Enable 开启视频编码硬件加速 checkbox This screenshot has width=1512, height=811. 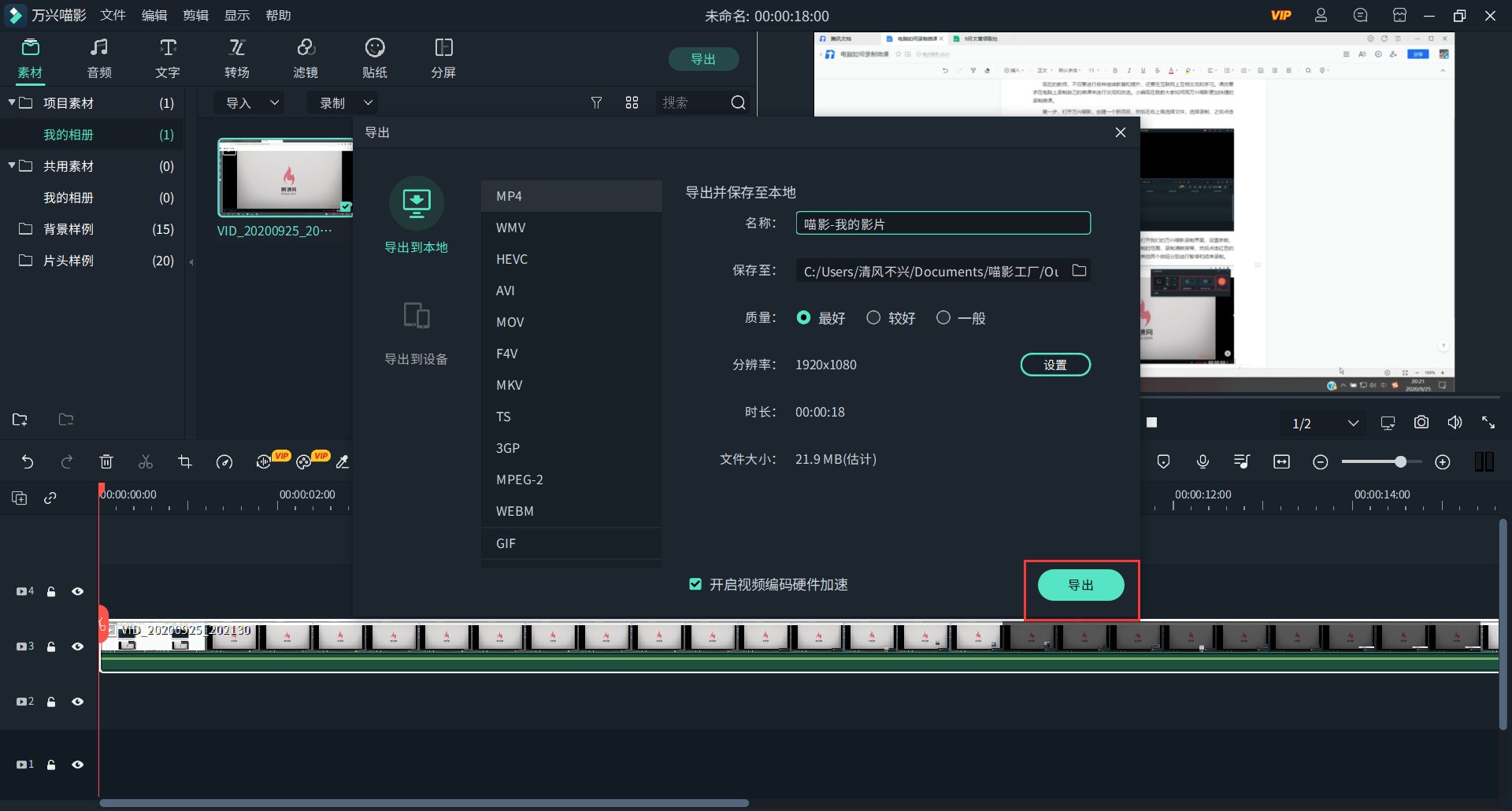pos(695,584)
